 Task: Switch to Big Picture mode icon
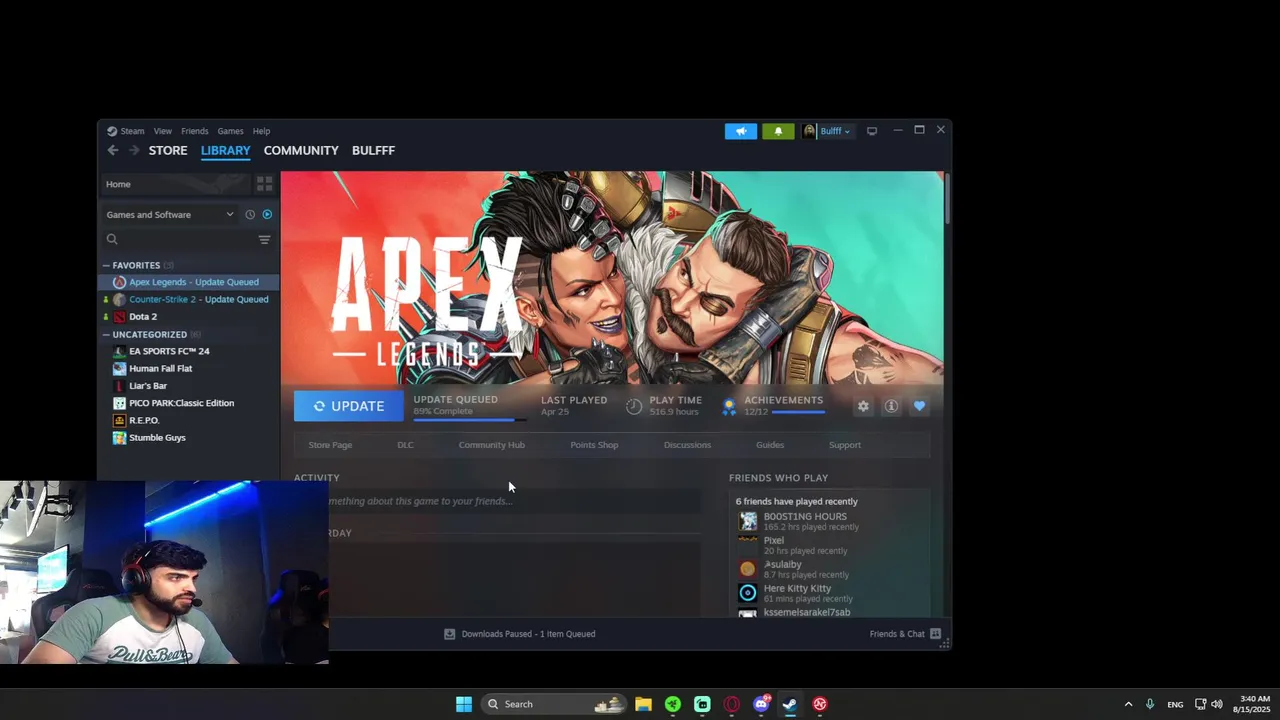(x=872, y=131)
